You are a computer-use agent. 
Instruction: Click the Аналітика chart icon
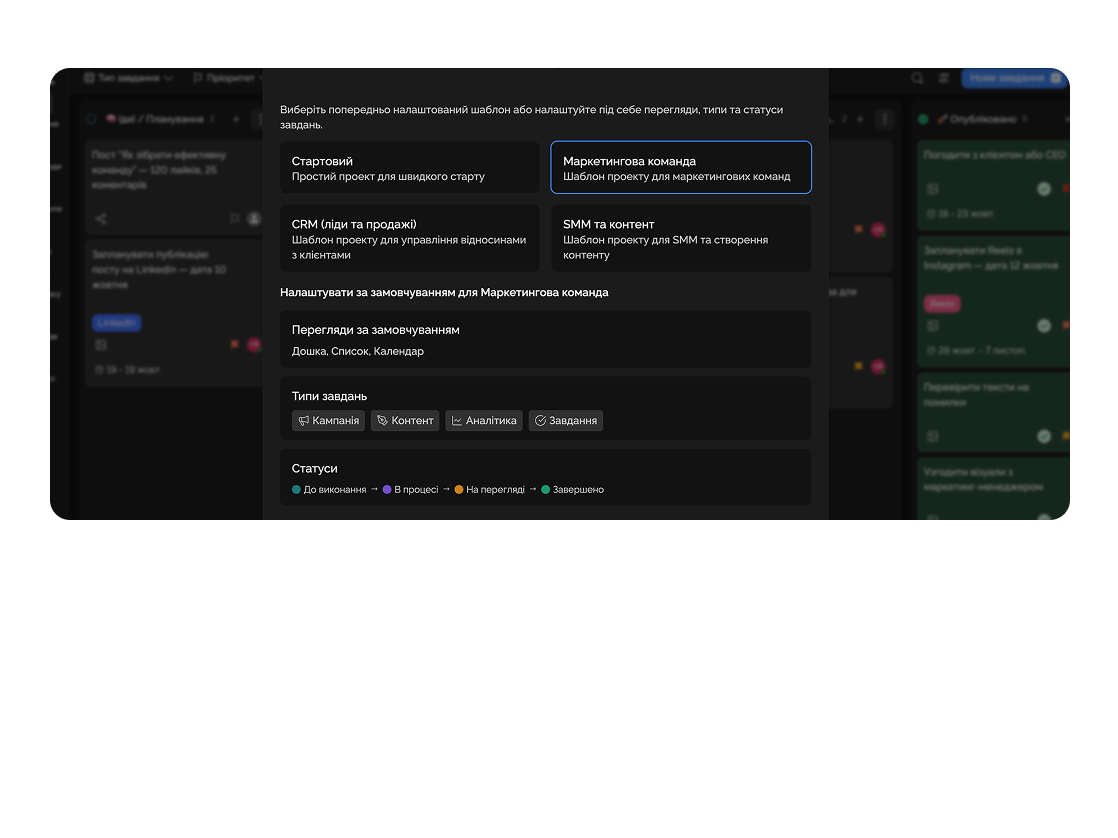457,421
